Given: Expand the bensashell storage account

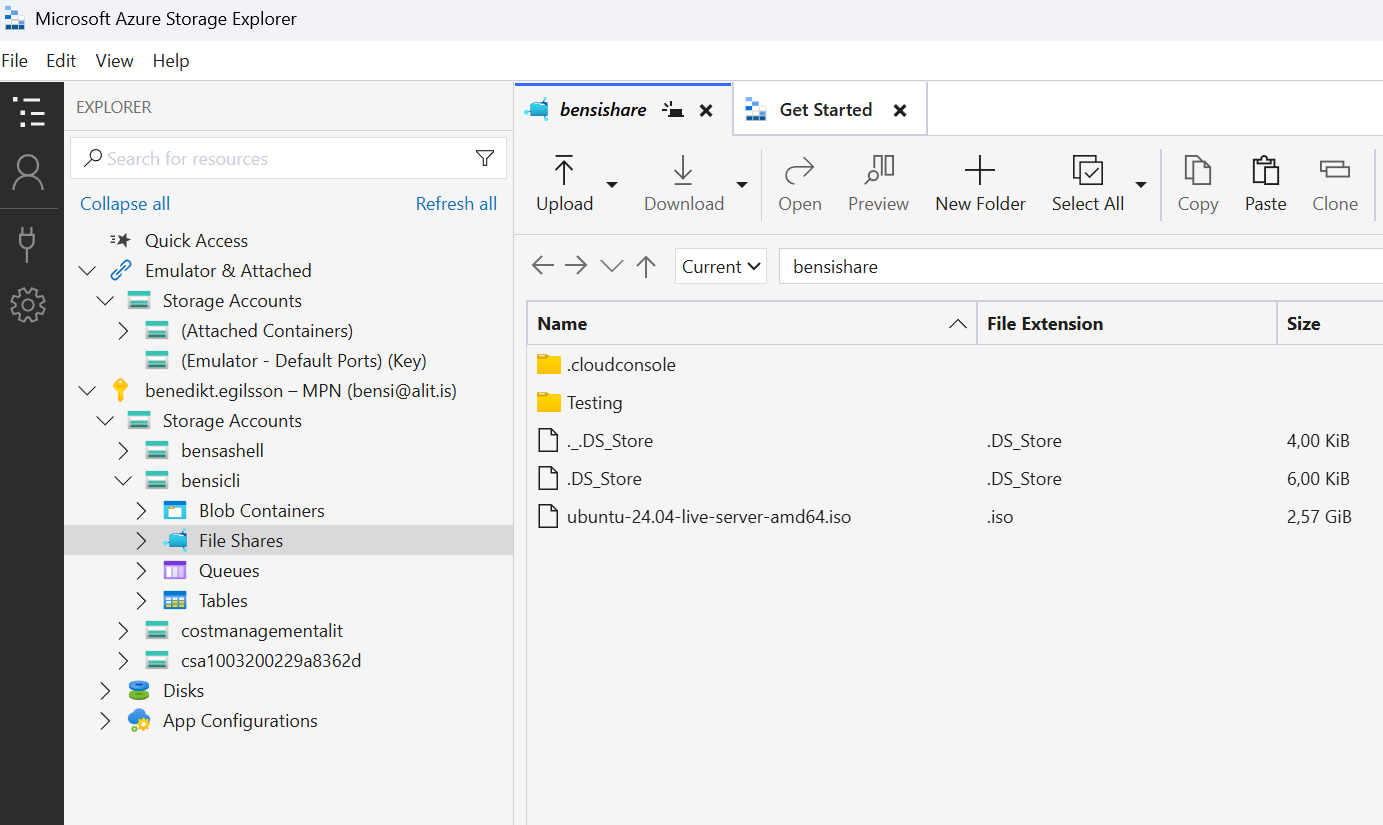Looking at the screenshot, I should click(x=123, y=450).
